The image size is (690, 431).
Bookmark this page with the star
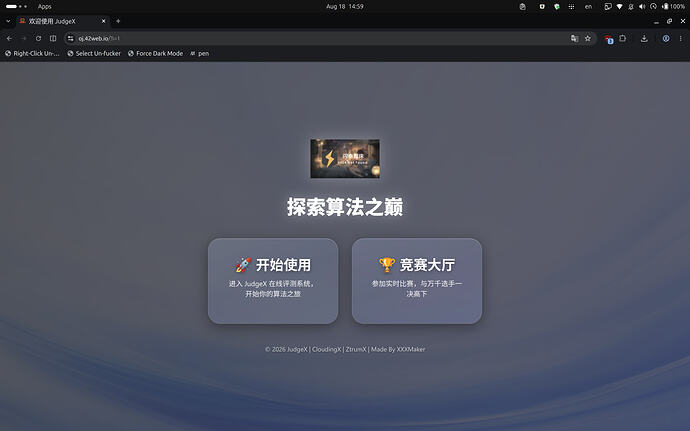pyautogui.click(x=587, y=38)
